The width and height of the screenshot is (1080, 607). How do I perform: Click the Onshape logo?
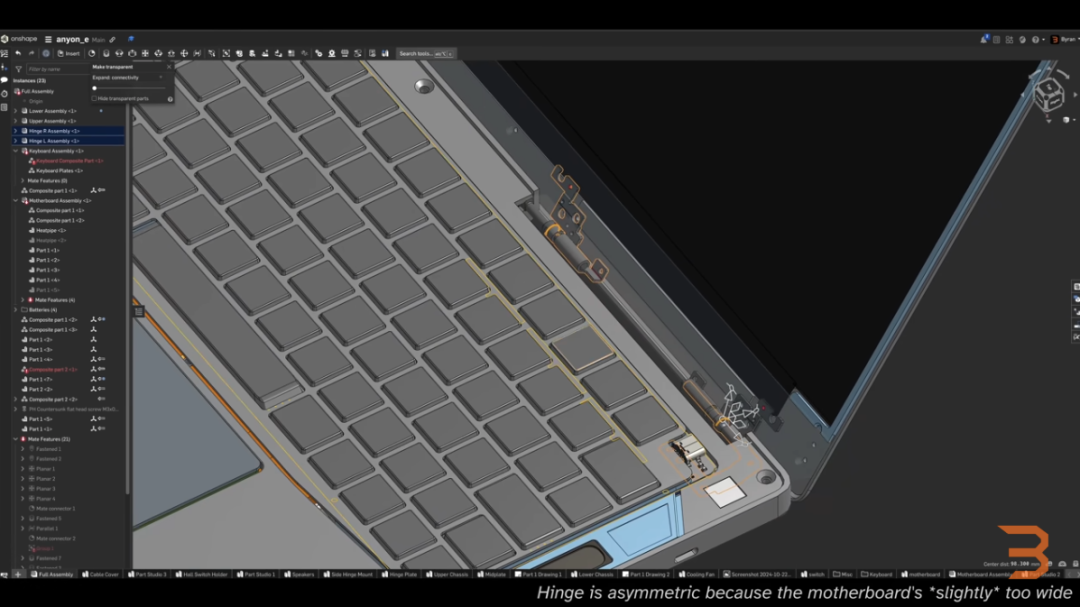pos(19,39)
